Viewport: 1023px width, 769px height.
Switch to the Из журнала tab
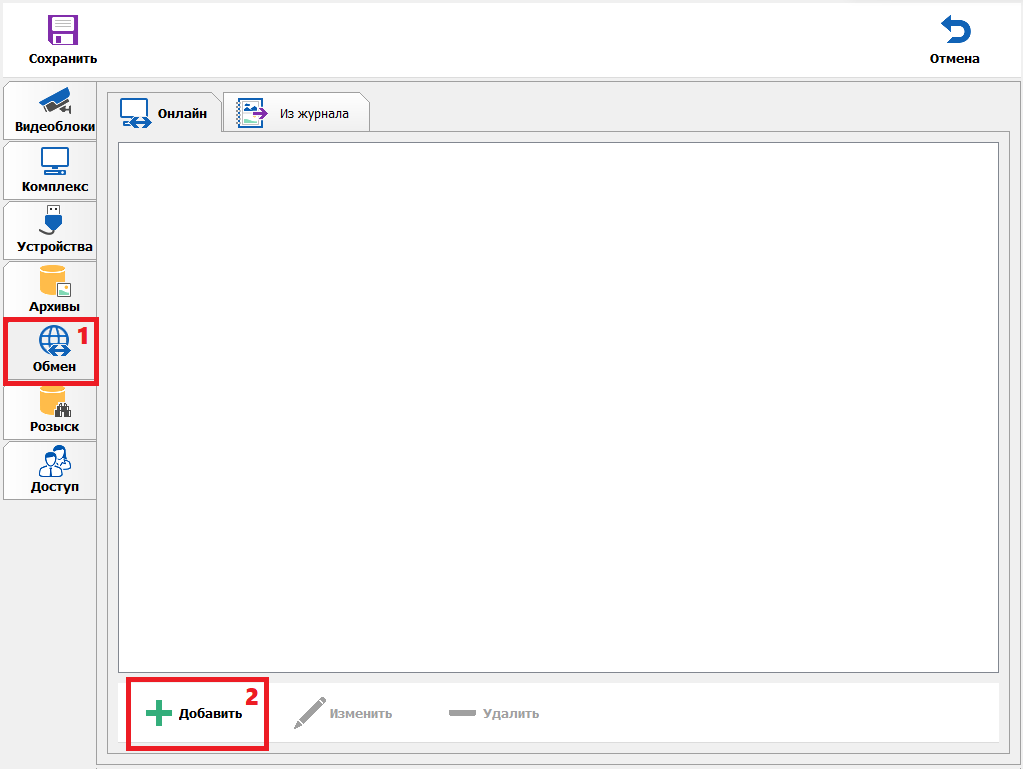(x=296, y=113)
